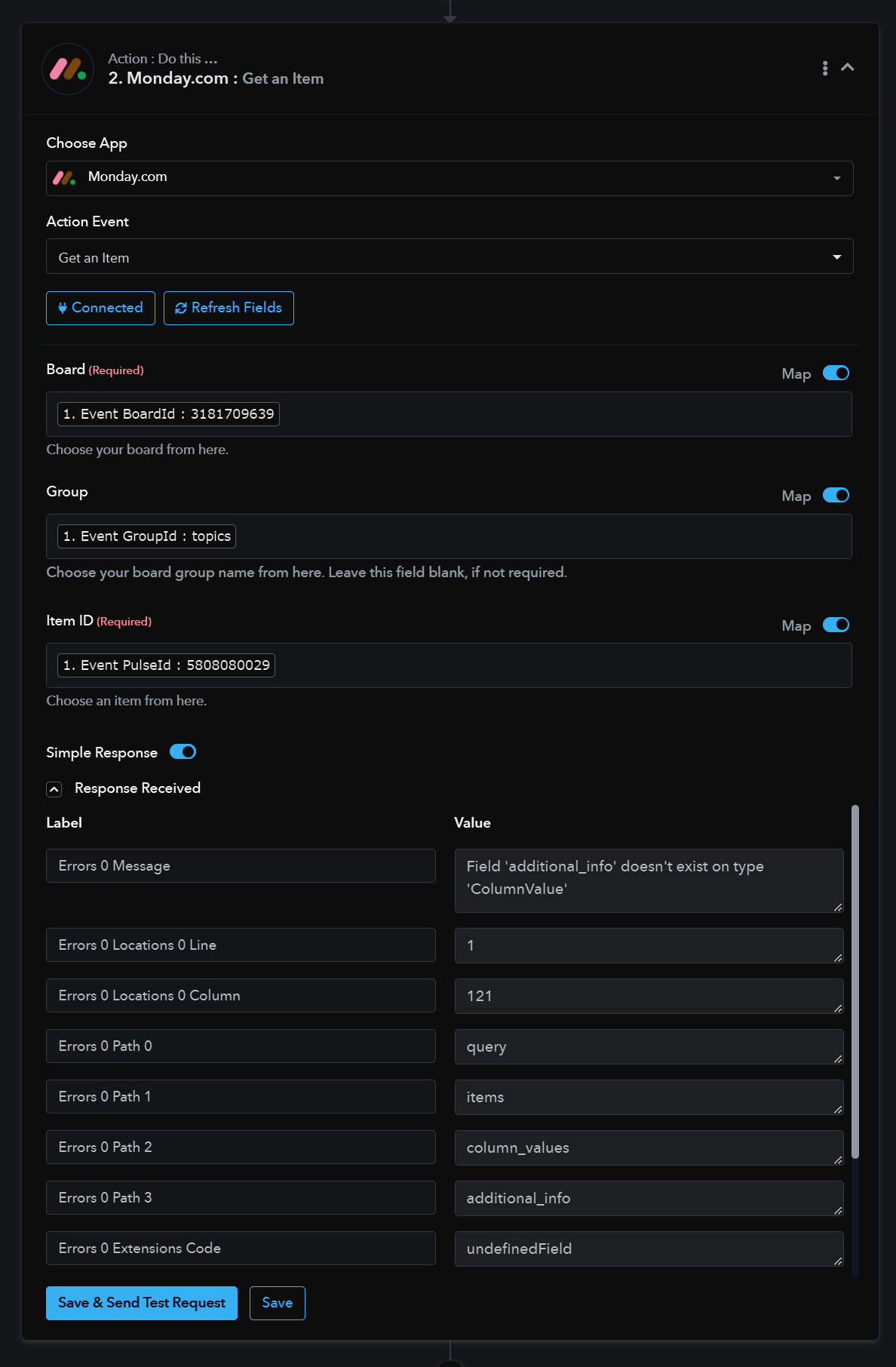Click the Event BoardId mapped tag
The width and height of the screenshot is (896, 1367).
click(x=168, y=414)
